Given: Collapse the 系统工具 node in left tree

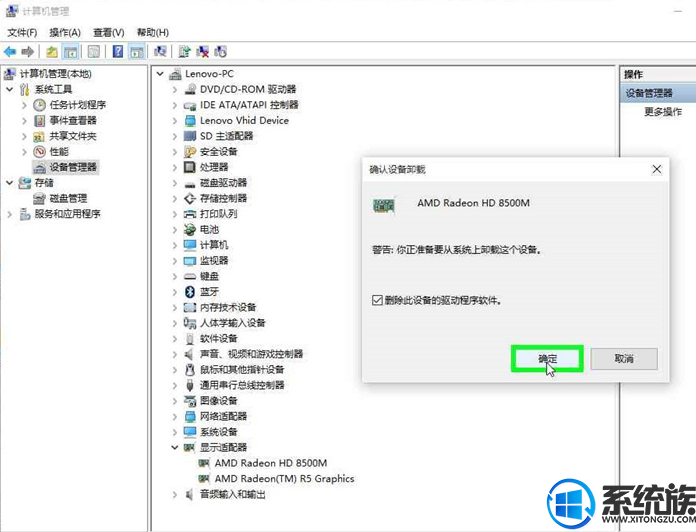Looking at the screenshot, I should click(x=10, y=89).
